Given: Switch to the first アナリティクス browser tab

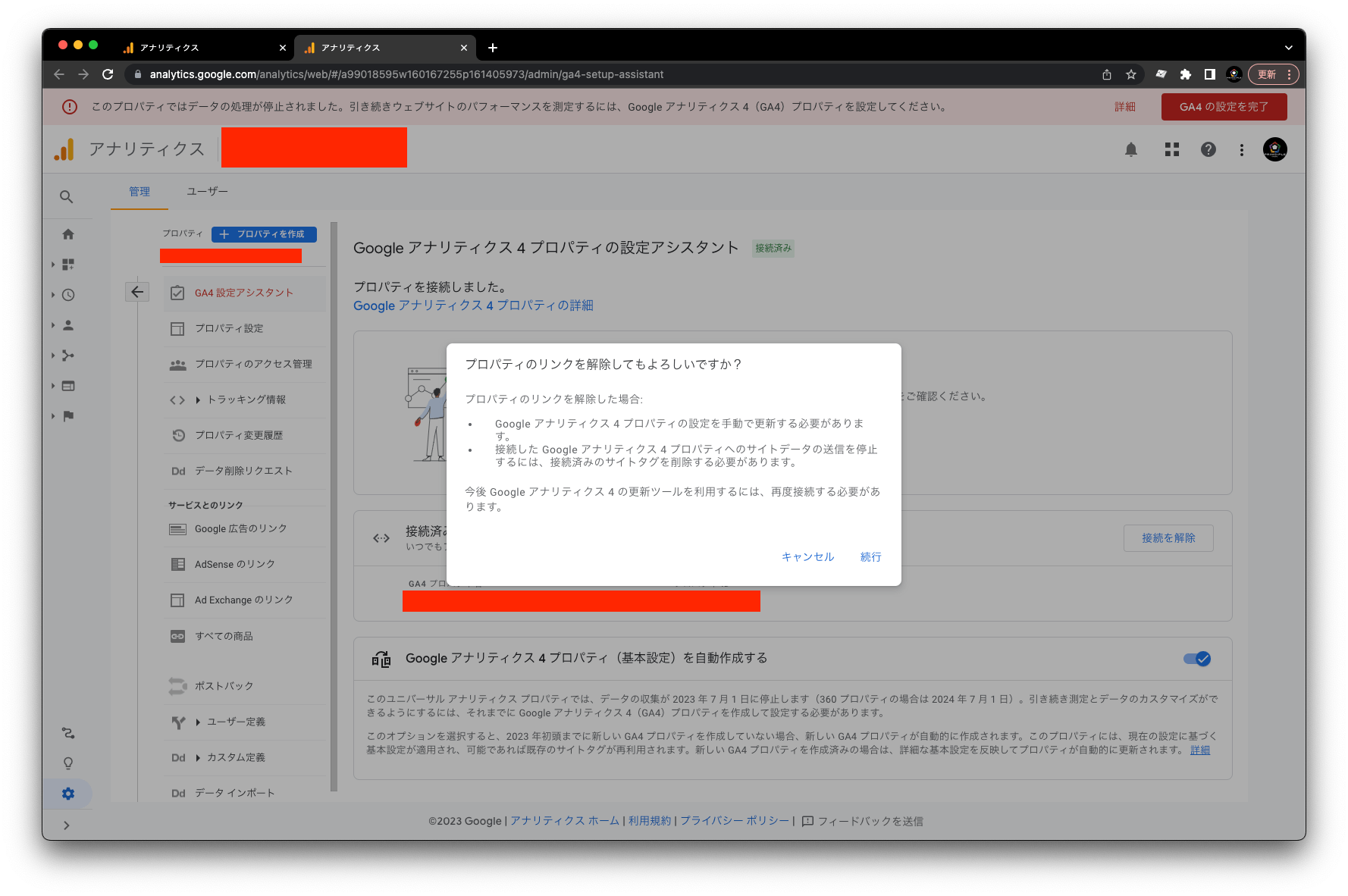Looking at the screenshot, I should (x=203, y=48).
